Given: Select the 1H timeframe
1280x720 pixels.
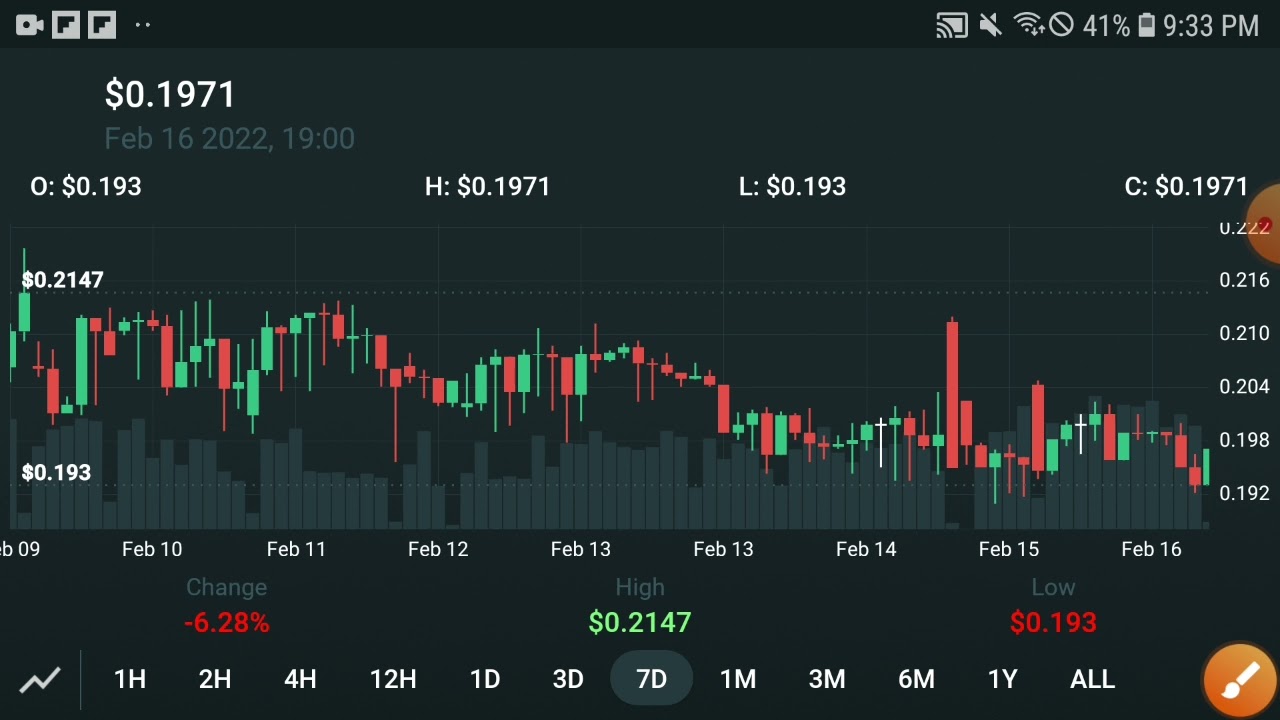Looking at the screenshot, I should 130,680.
